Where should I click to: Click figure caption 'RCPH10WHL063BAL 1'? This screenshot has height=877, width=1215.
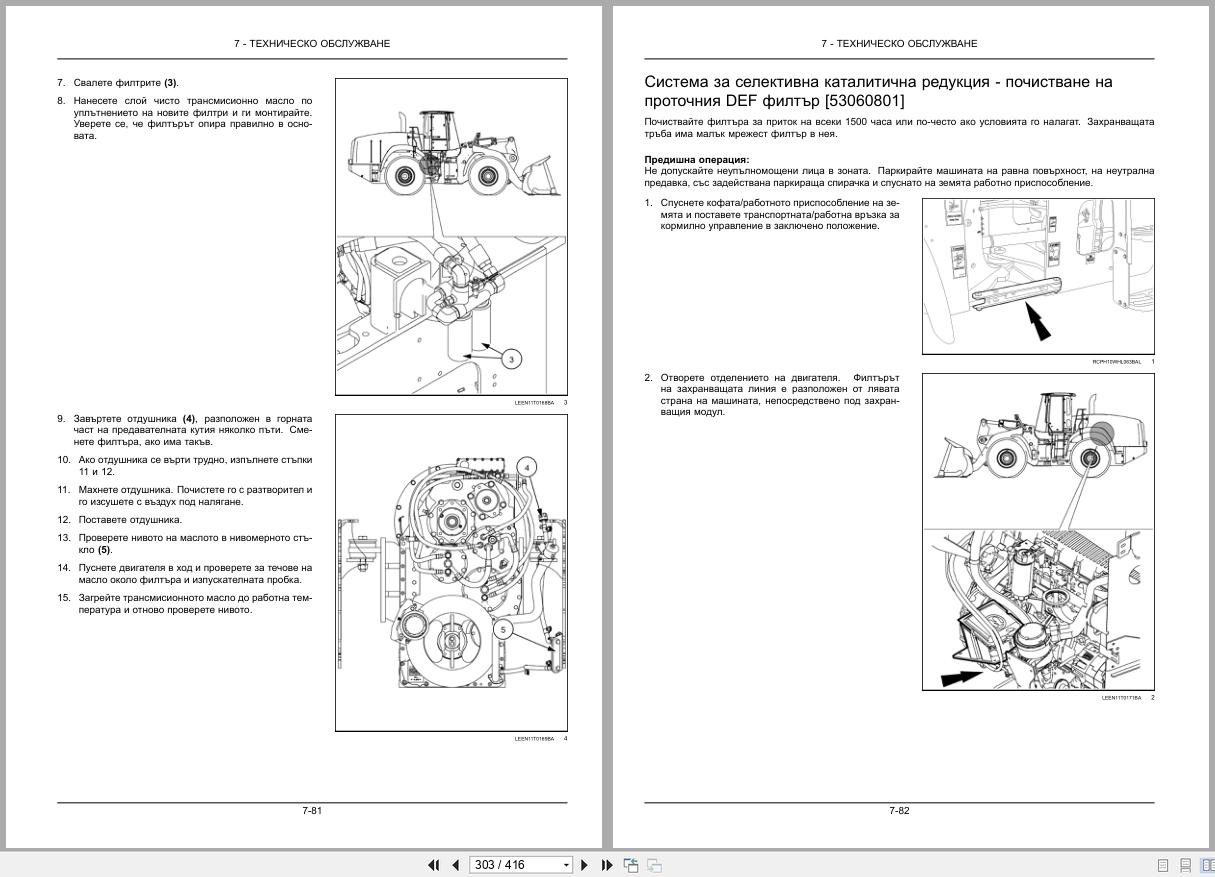(1124, 362)
